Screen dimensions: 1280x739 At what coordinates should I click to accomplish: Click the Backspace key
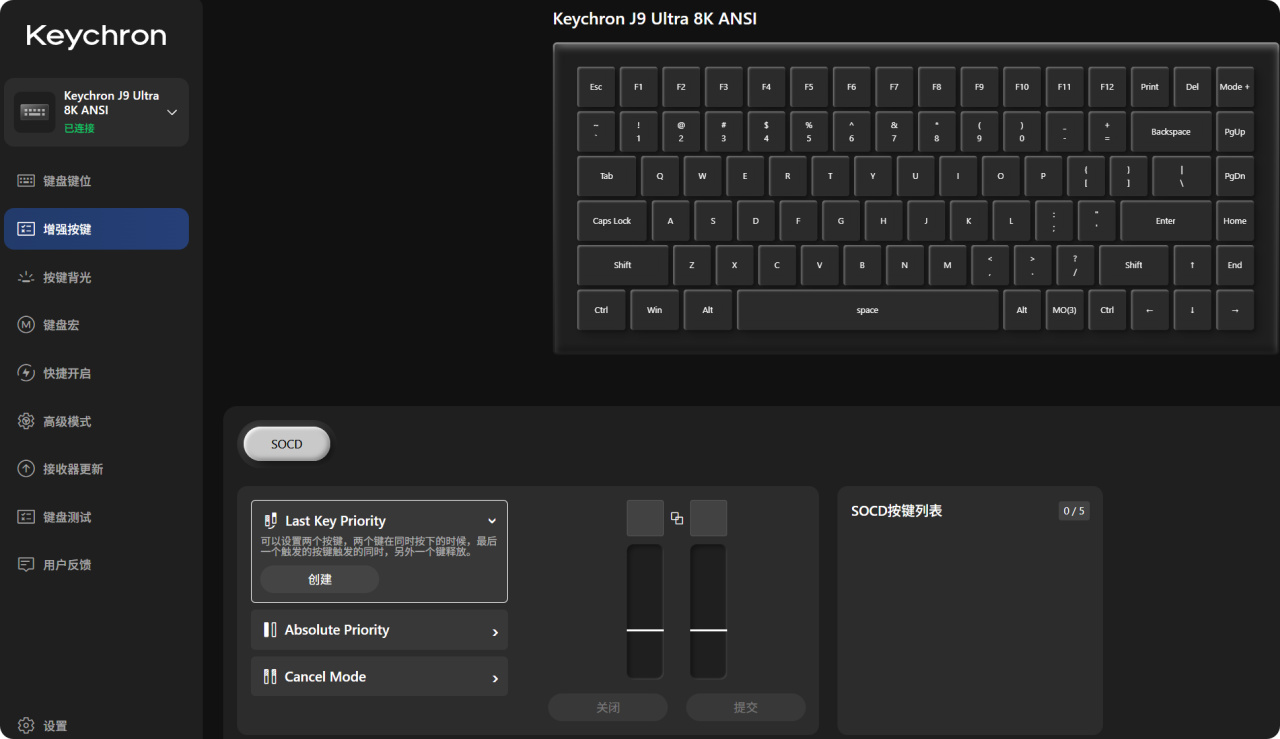(x=1171, y=132)
